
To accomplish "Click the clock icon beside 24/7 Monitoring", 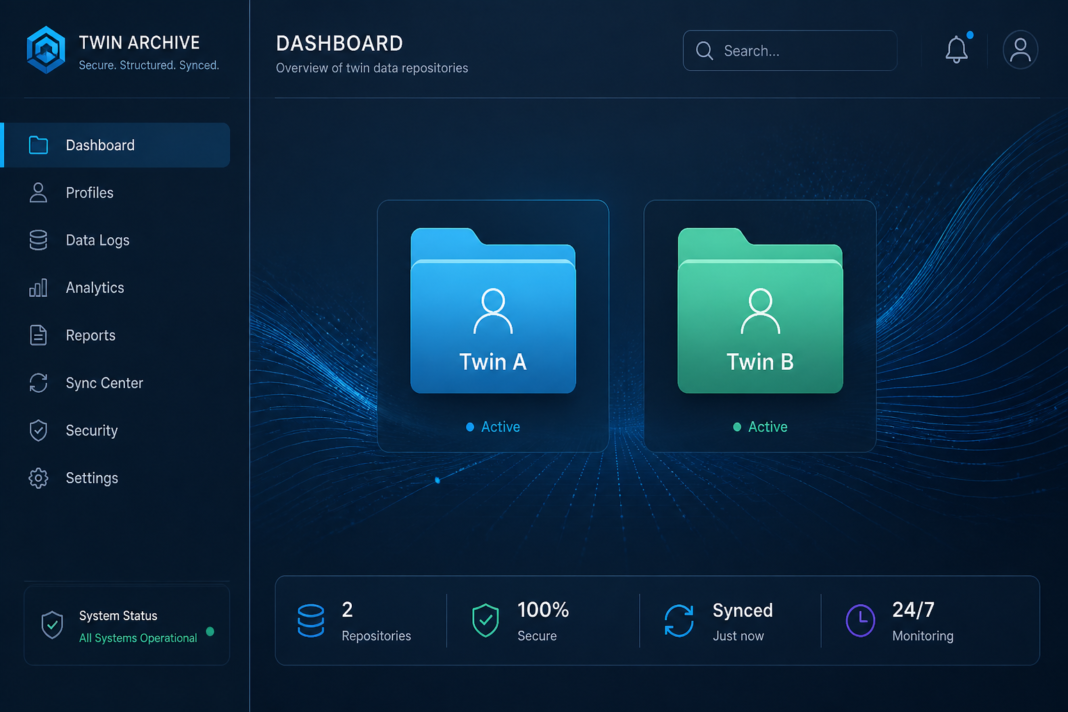I will pos(860,621).
